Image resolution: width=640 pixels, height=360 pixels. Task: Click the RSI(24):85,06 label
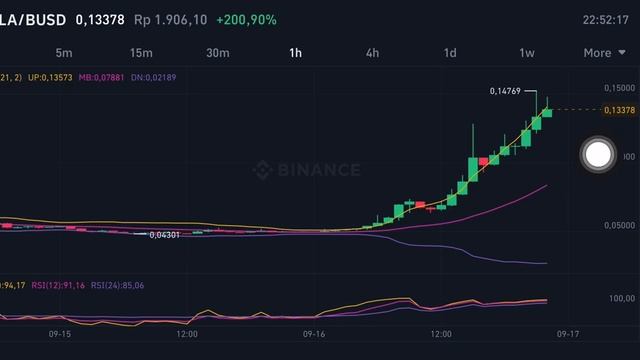(x=118, y=285)
